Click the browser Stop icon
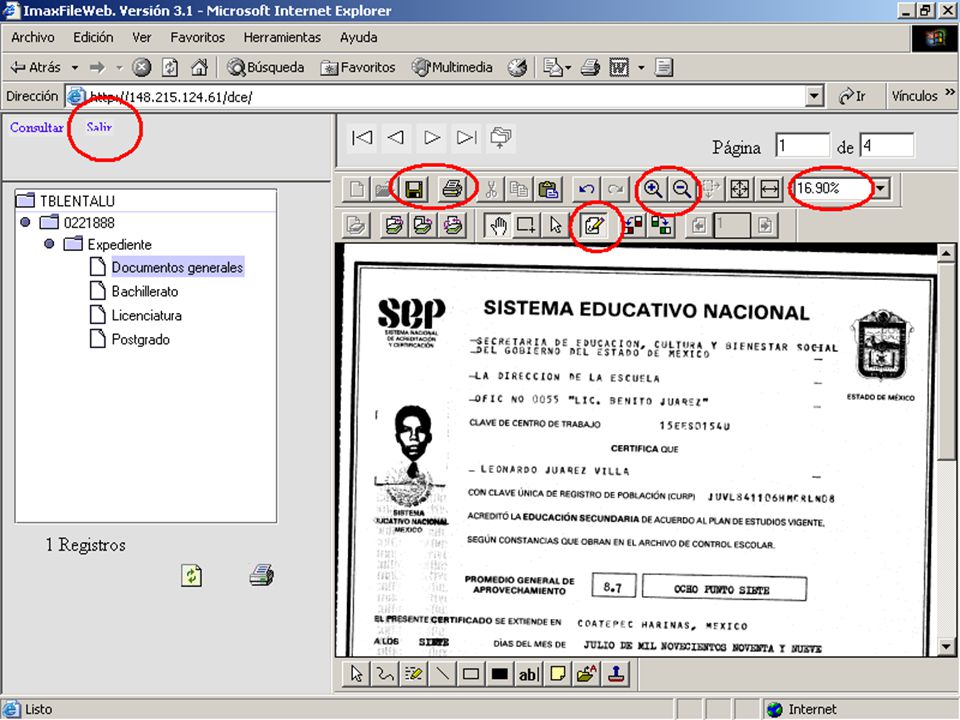This screenshot has height=720, width=960. pyautogui.click(x=141, y=67)
